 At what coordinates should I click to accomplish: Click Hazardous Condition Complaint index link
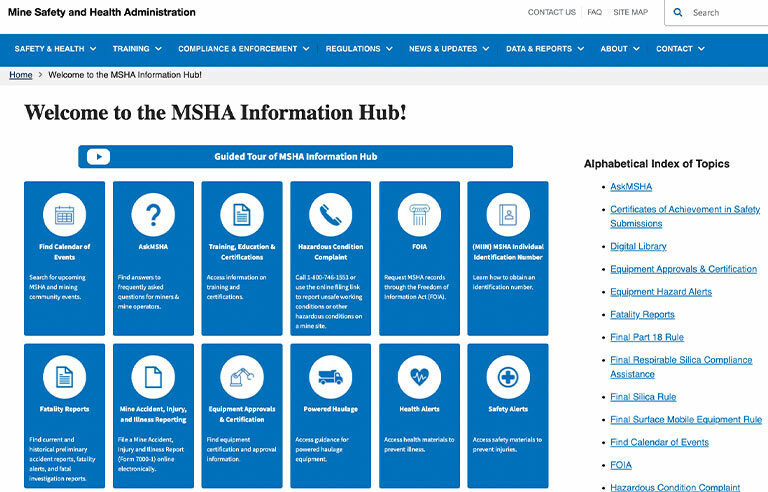pos(675,487)
